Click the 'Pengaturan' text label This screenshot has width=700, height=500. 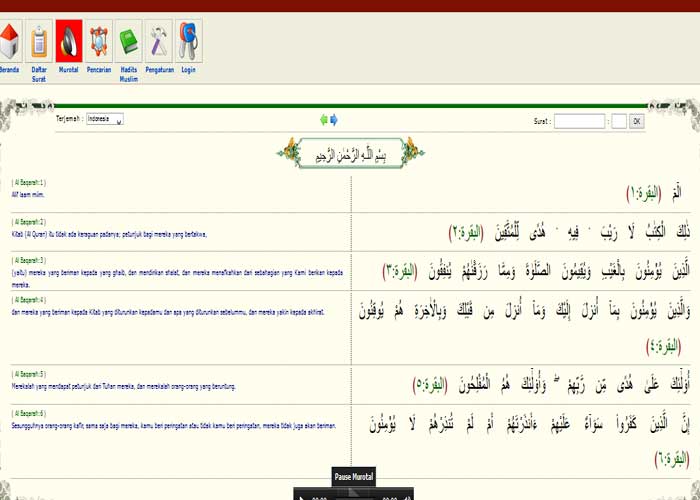(159, 70)
